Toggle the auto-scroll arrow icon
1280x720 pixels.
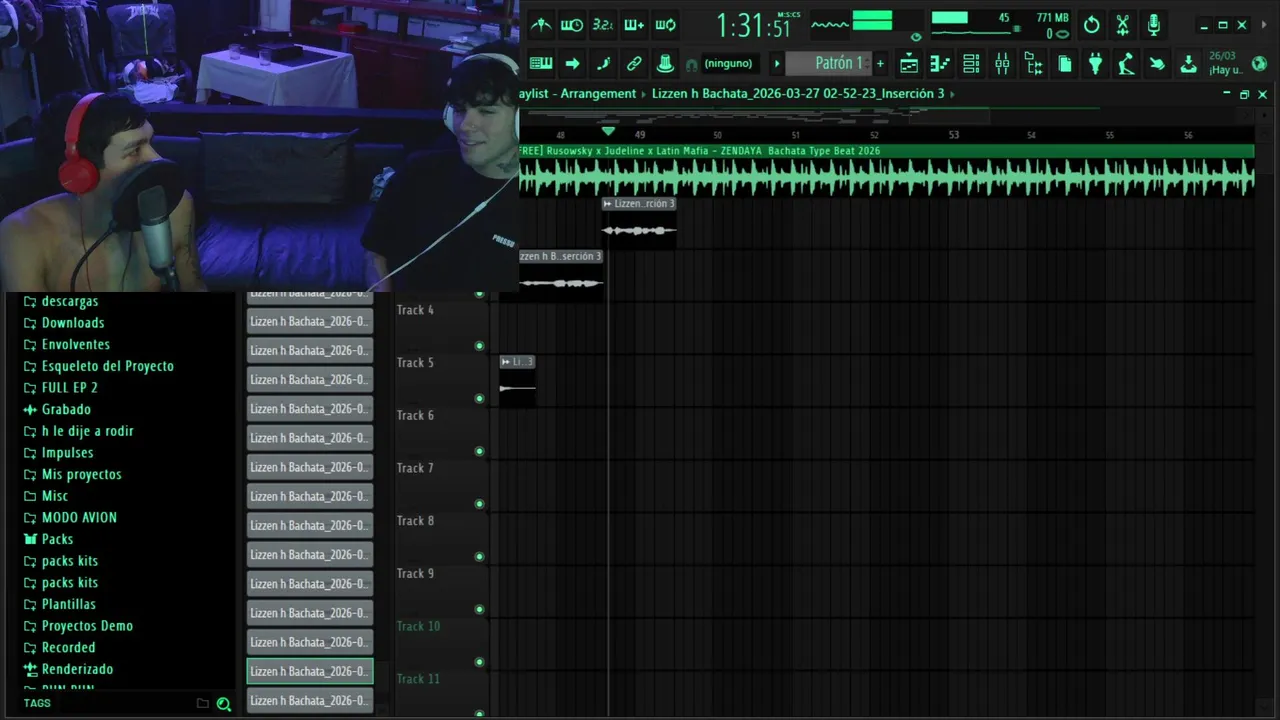[572, 64]
